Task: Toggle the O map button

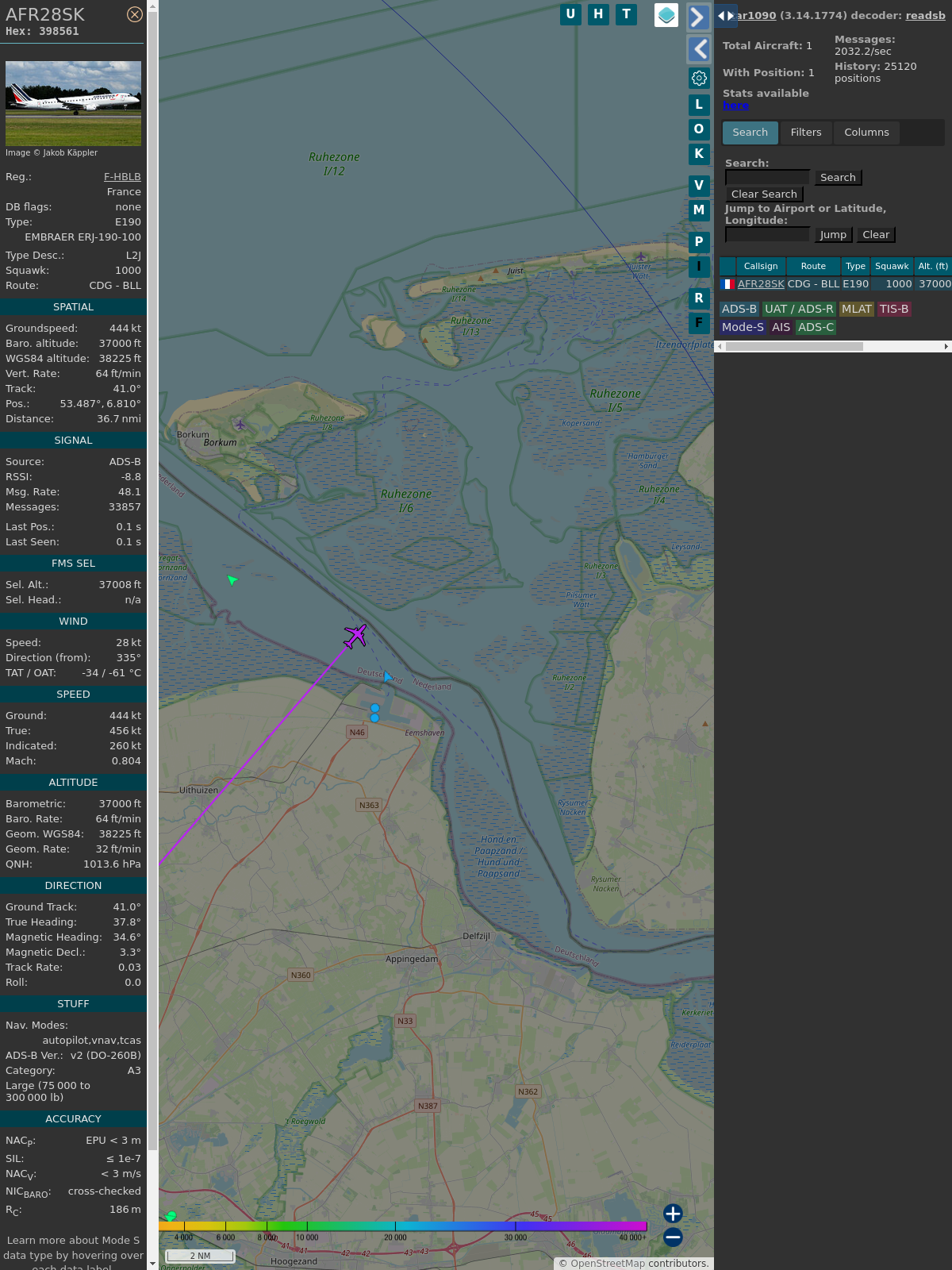Action: 699,129
